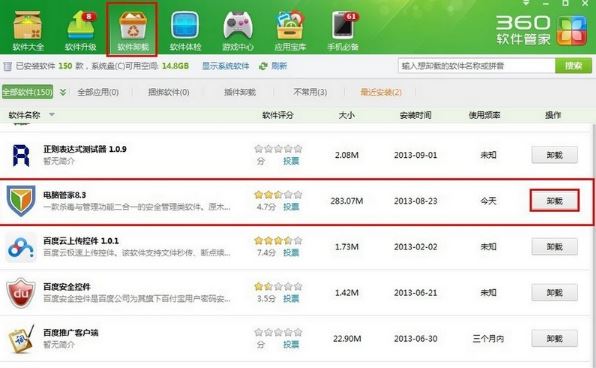Click the star rating for 百度云上传控件

click(x=278, y=241)
